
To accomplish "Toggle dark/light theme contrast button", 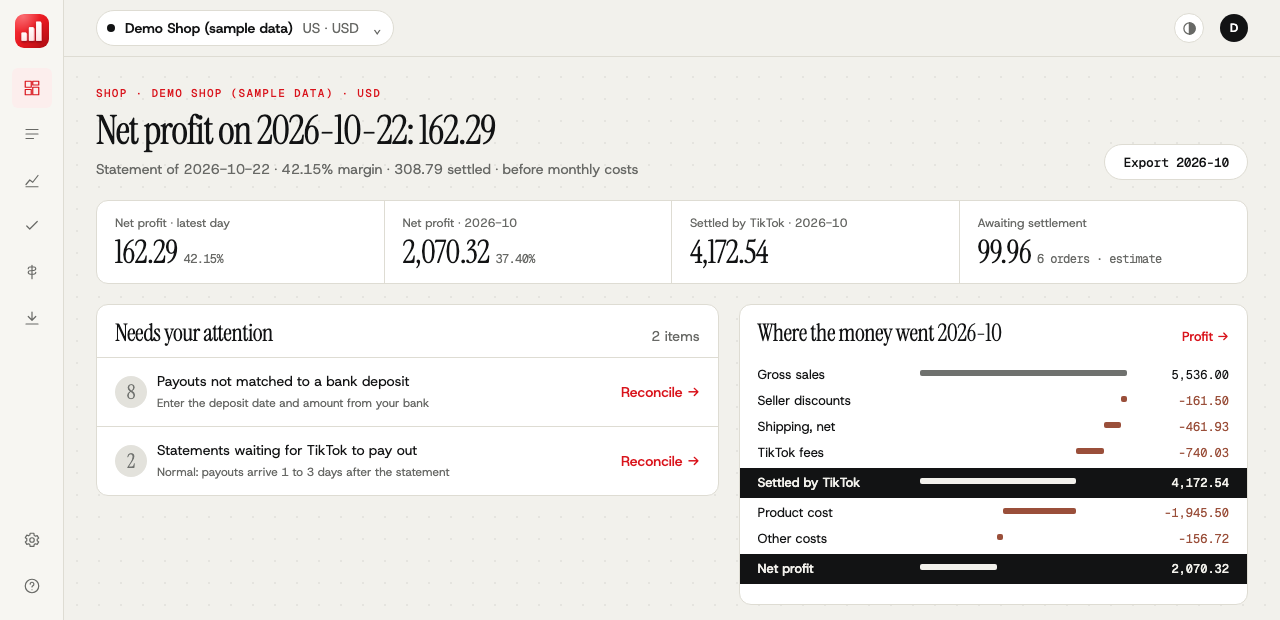I will pyautogui.click(x=1189, y=28).
